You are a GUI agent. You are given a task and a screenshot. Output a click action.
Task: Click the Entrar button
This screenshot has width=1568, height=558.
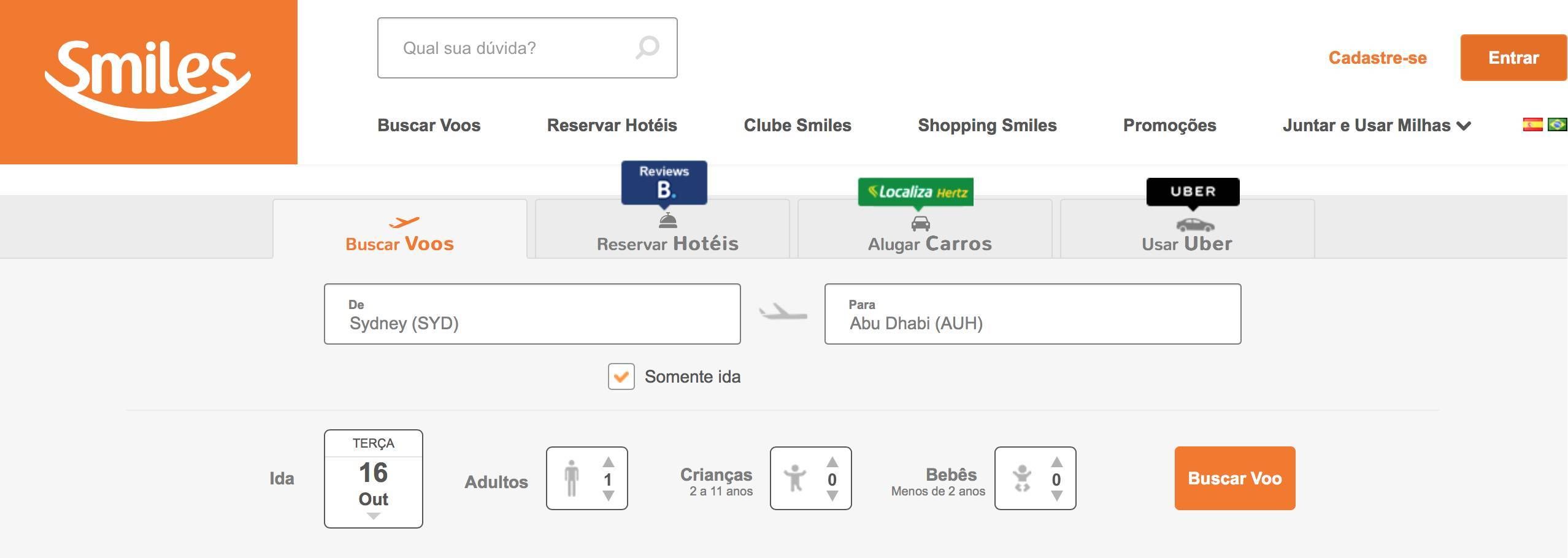1513,58
